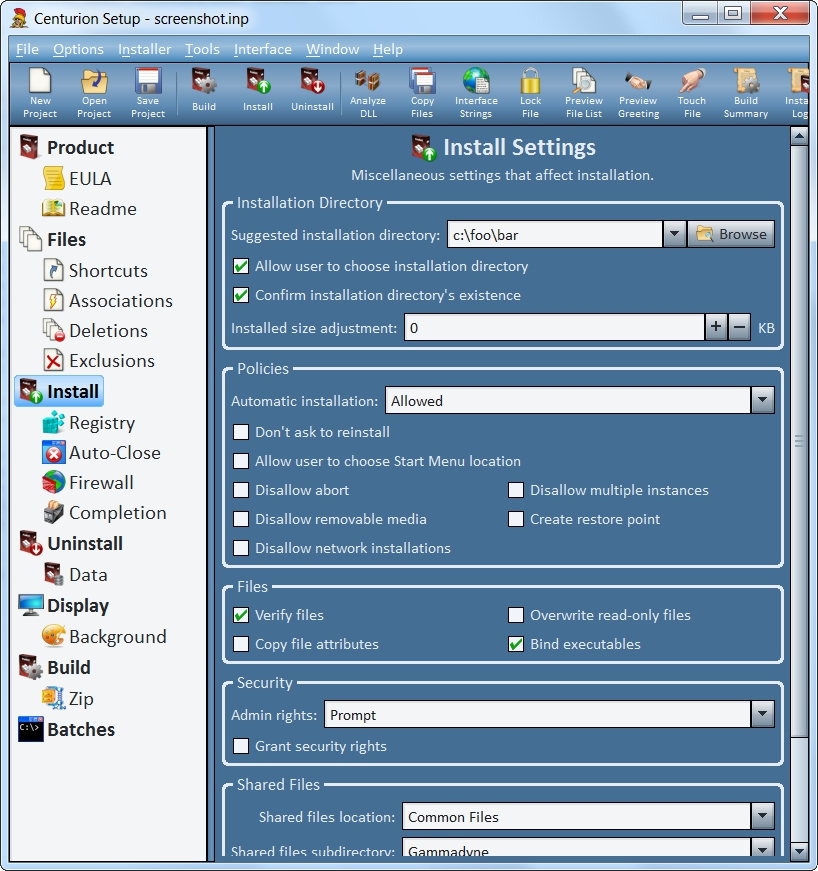Uncheck Verify files
The height and width of the screenshot is (871, 818).
coord(241,615)
